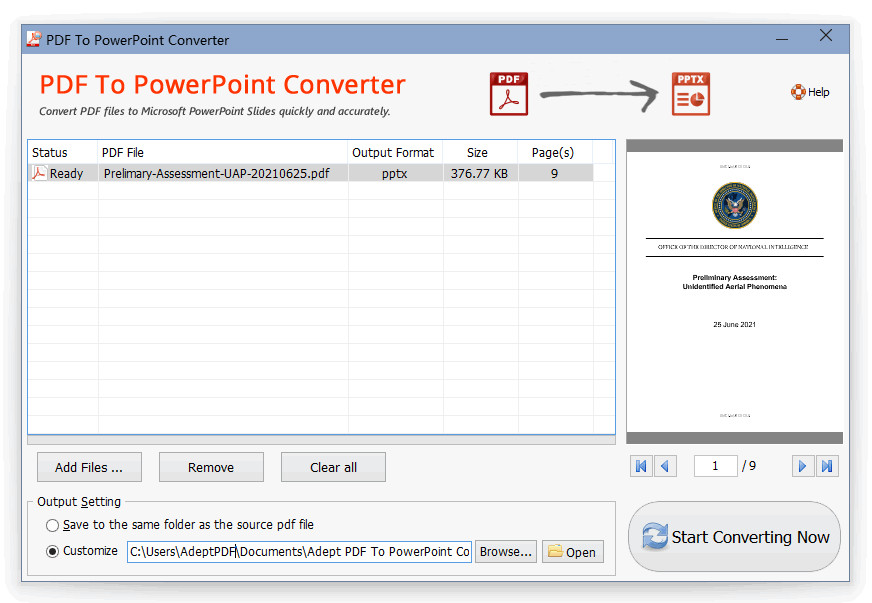Go to the first page of preview

tap(641, 466)
